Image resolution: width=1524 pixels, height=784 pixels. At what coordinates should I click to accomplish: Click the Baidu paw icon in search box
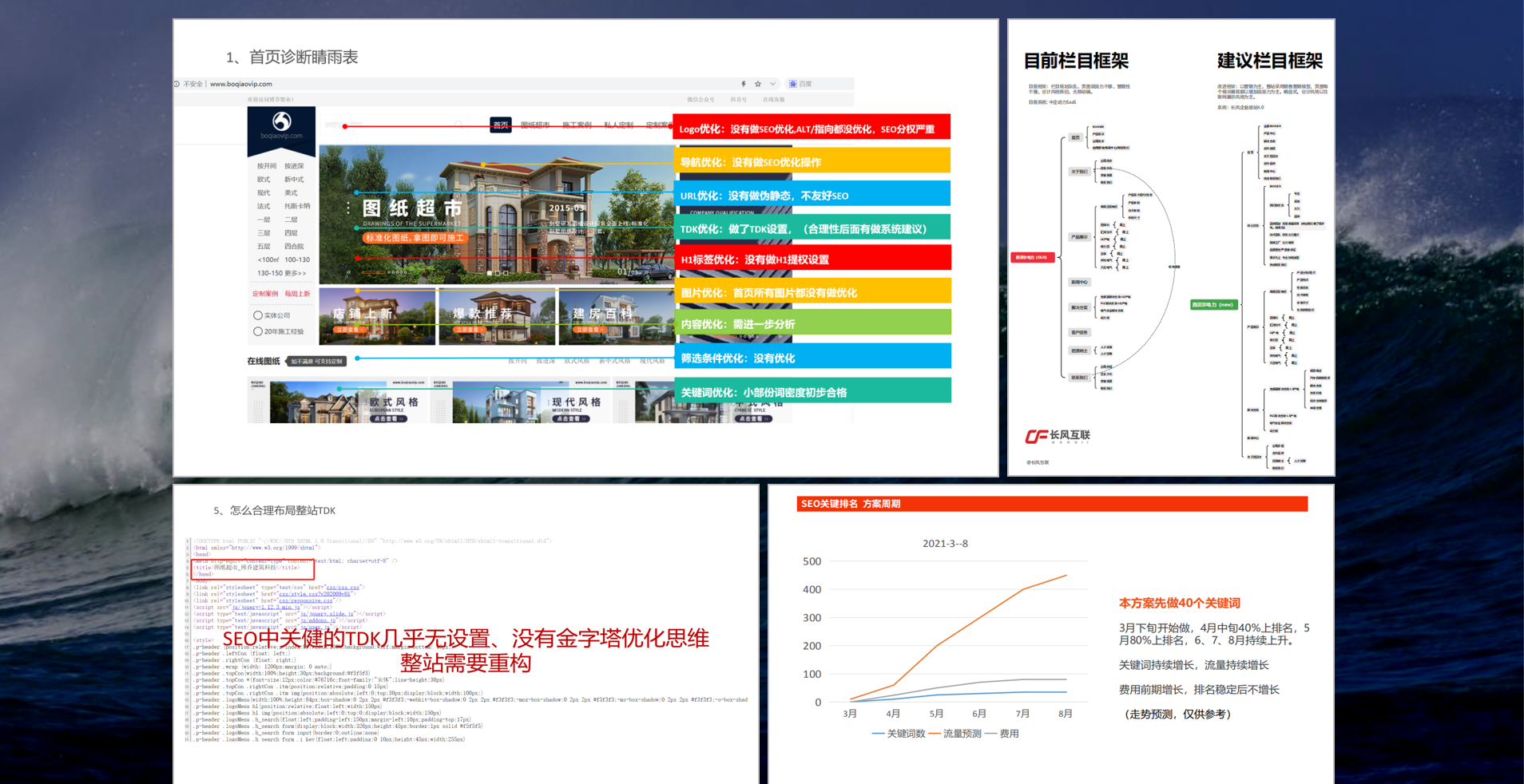792,84
